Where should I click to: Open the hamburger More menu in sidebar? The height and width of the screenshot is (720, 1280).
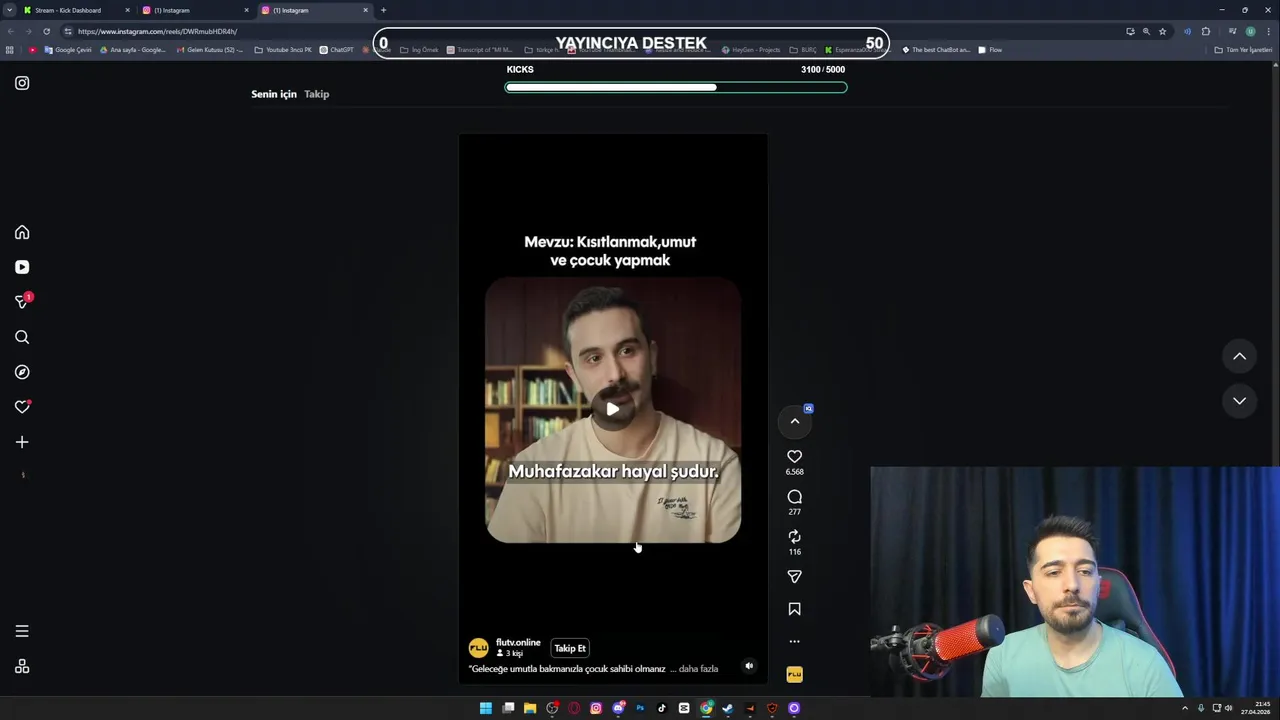(22, 631)
